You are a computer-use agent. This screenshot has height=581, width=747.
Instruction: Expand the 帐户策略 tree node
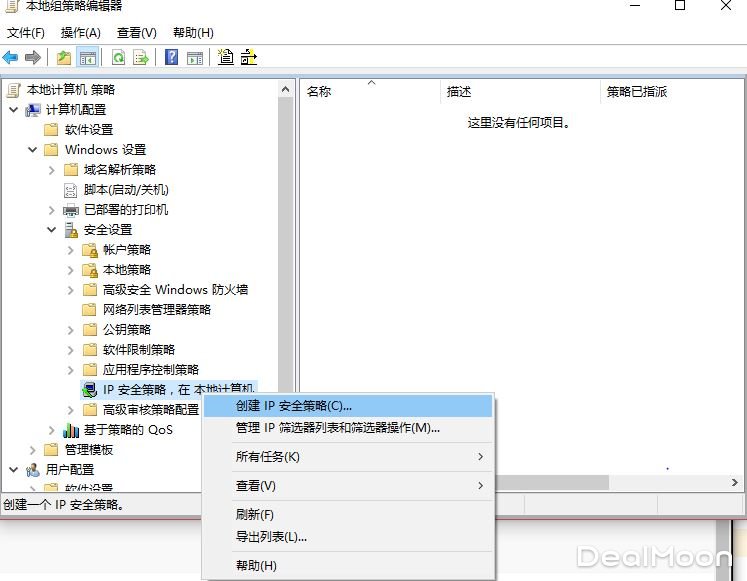[x=71, y=249]
